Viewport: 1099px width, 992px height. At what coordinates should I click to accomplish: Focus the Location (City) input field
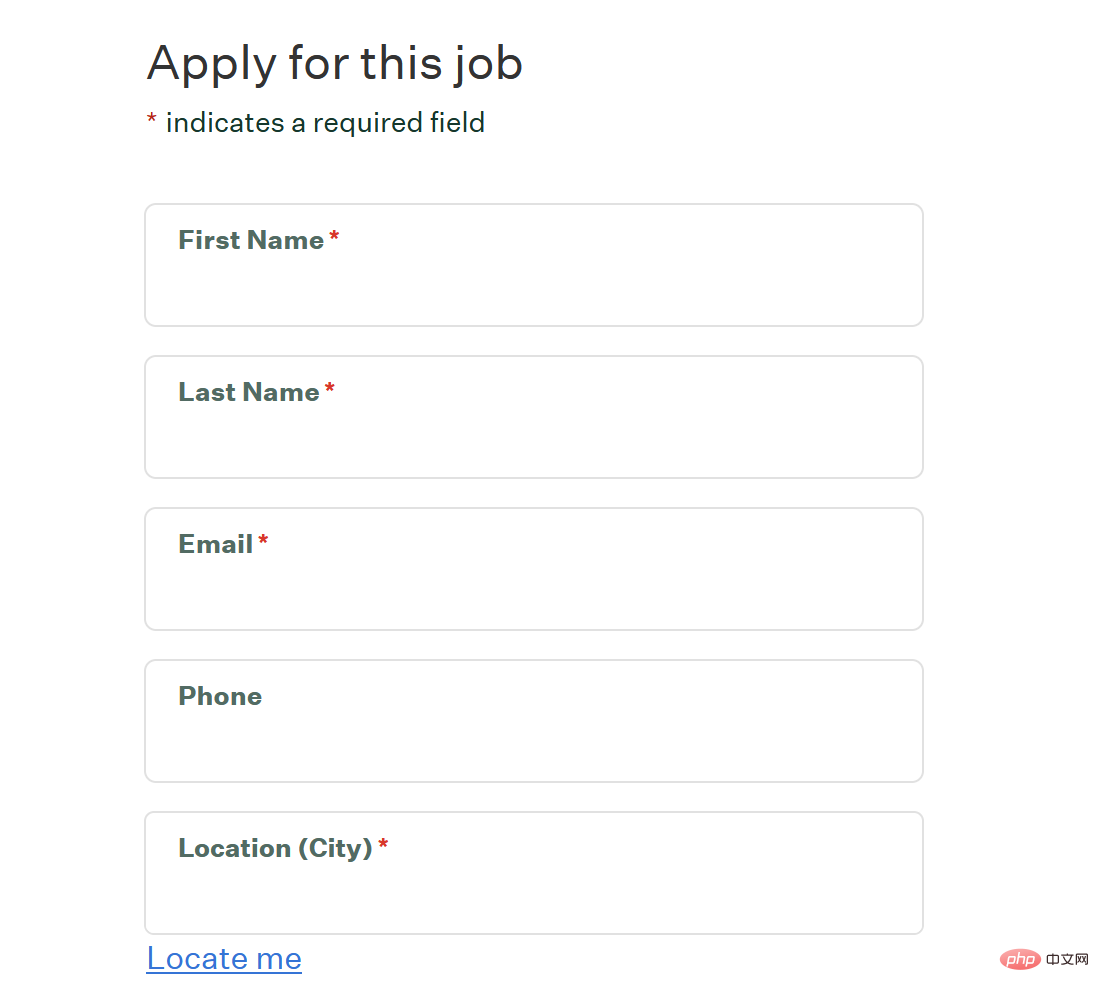[533, 895]
